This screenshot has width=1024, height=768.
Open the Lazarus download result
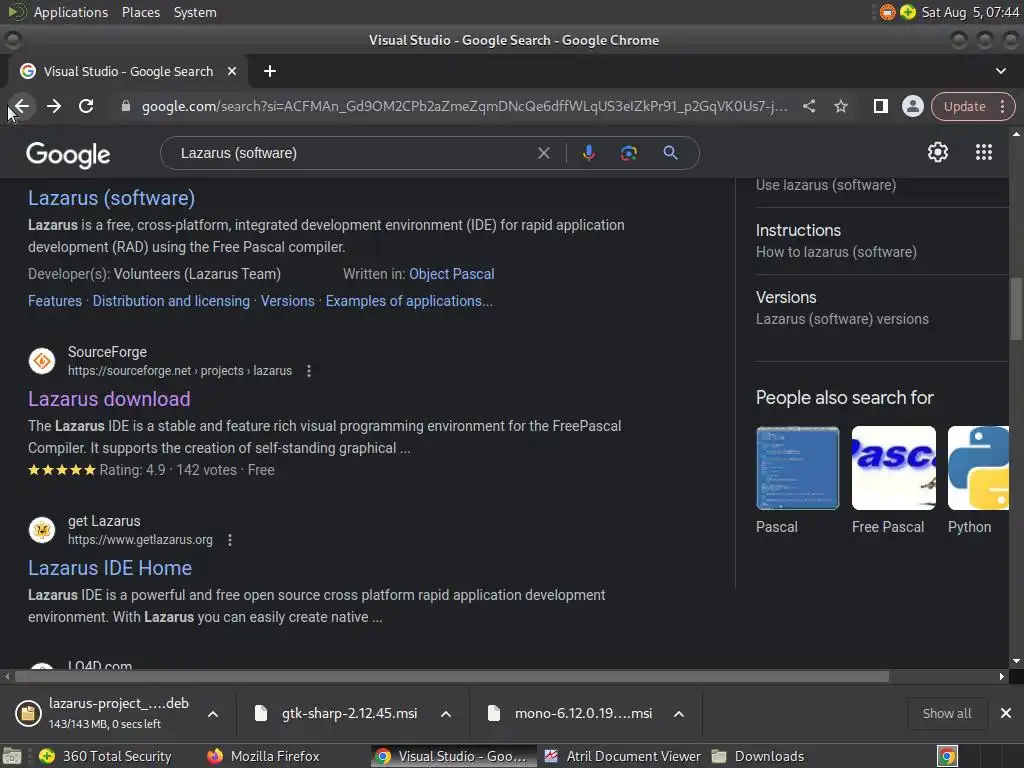tap(109, 399)
